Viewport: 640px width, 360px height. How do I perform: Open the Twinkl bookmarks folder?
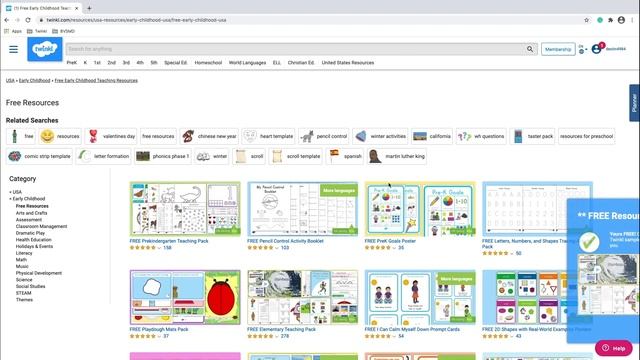pyautogui.click(x=37, y=31)
